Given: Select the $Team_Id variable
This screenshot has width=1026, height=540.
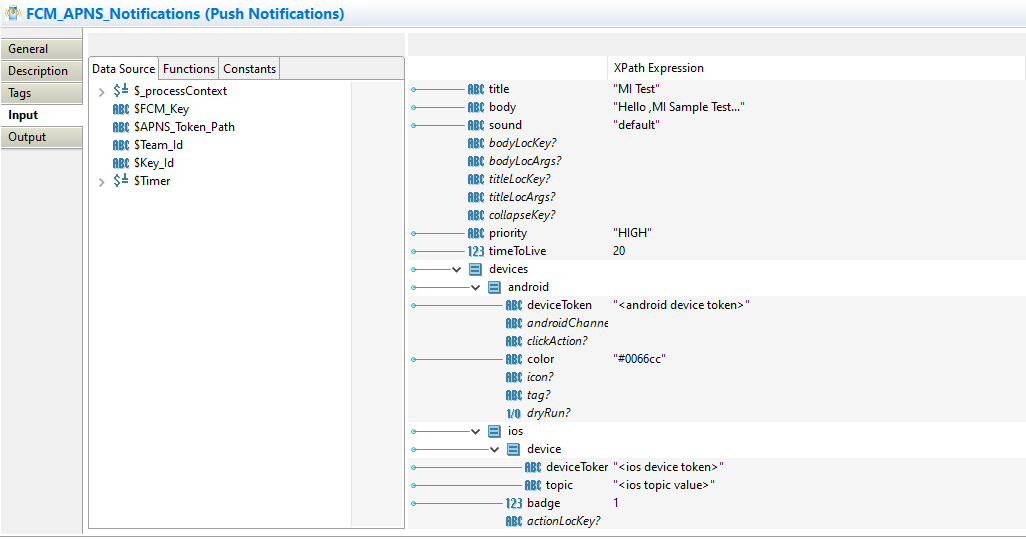Looking at the screenshot, I should point(158,145).
